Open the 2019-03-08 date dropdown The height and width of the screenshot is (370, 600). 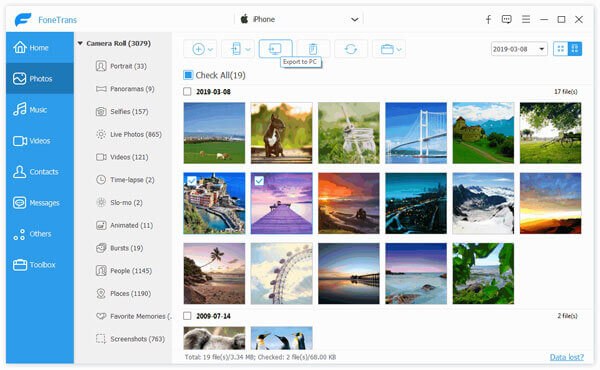519,49
